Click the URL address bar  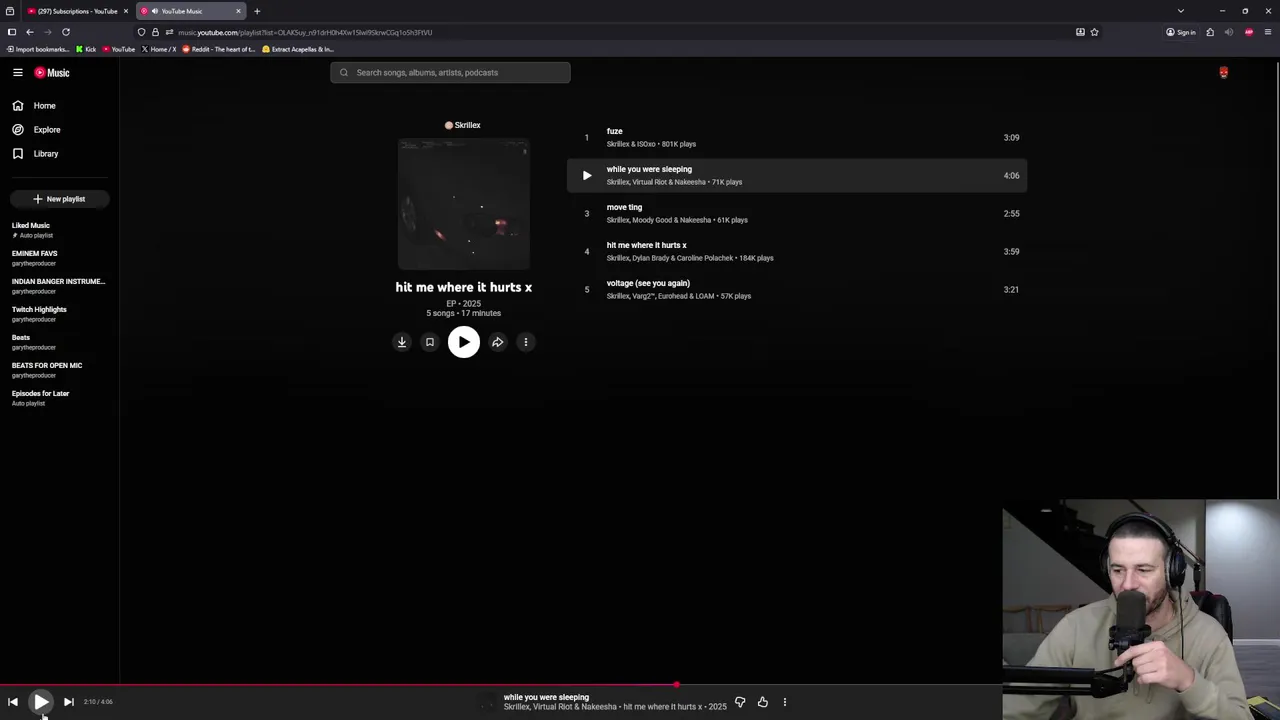coord(620,32)
